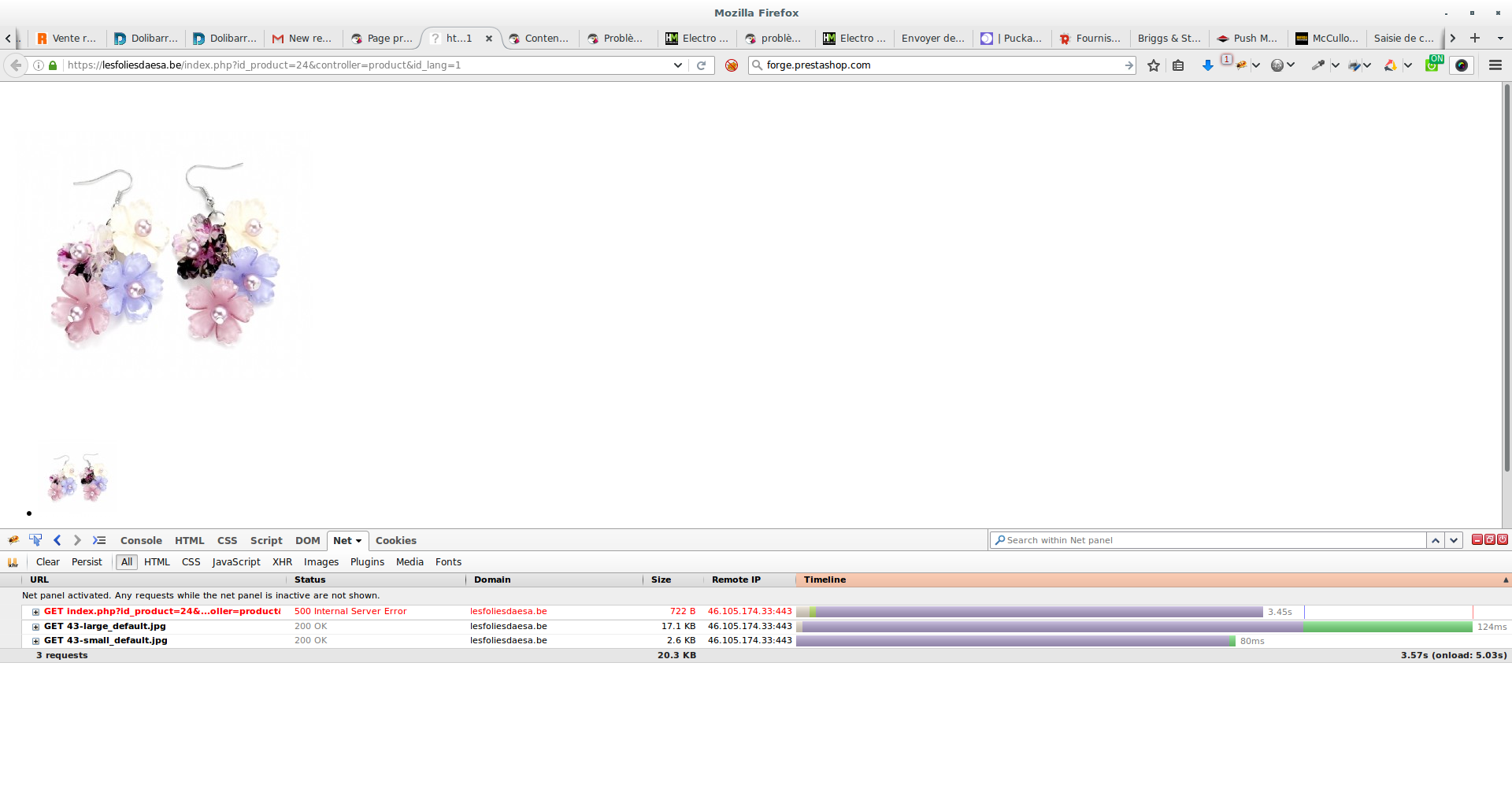Clear the Net panel requests
The height and width of the screenshot is (811, 1512).
[47, 562]
